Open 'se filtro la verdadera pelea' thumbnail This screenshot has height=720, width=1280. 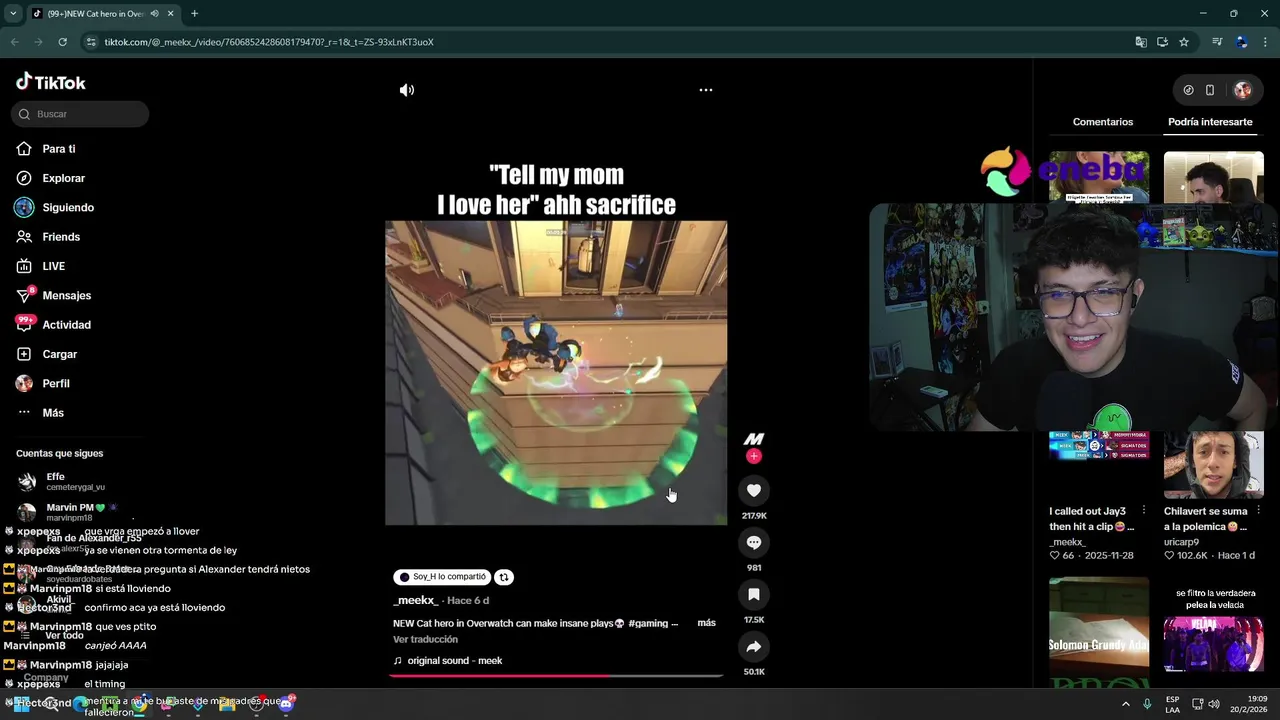pos(1214,632)
